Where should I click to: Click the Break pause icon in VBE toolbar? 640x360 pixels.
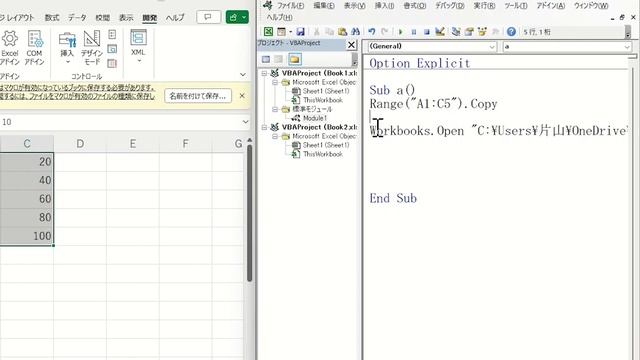click(413, 31)
